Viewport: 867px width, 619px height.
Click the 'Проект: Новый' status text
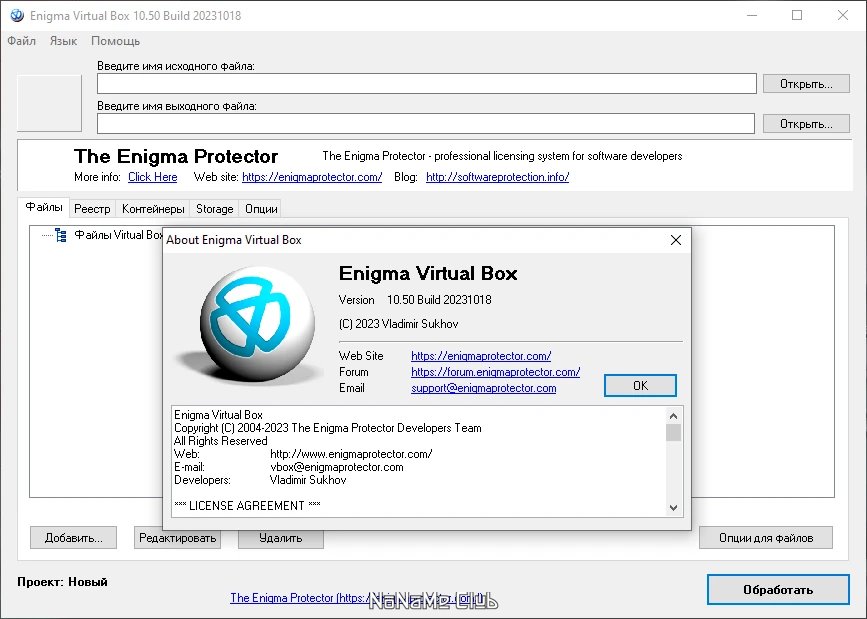62,582
